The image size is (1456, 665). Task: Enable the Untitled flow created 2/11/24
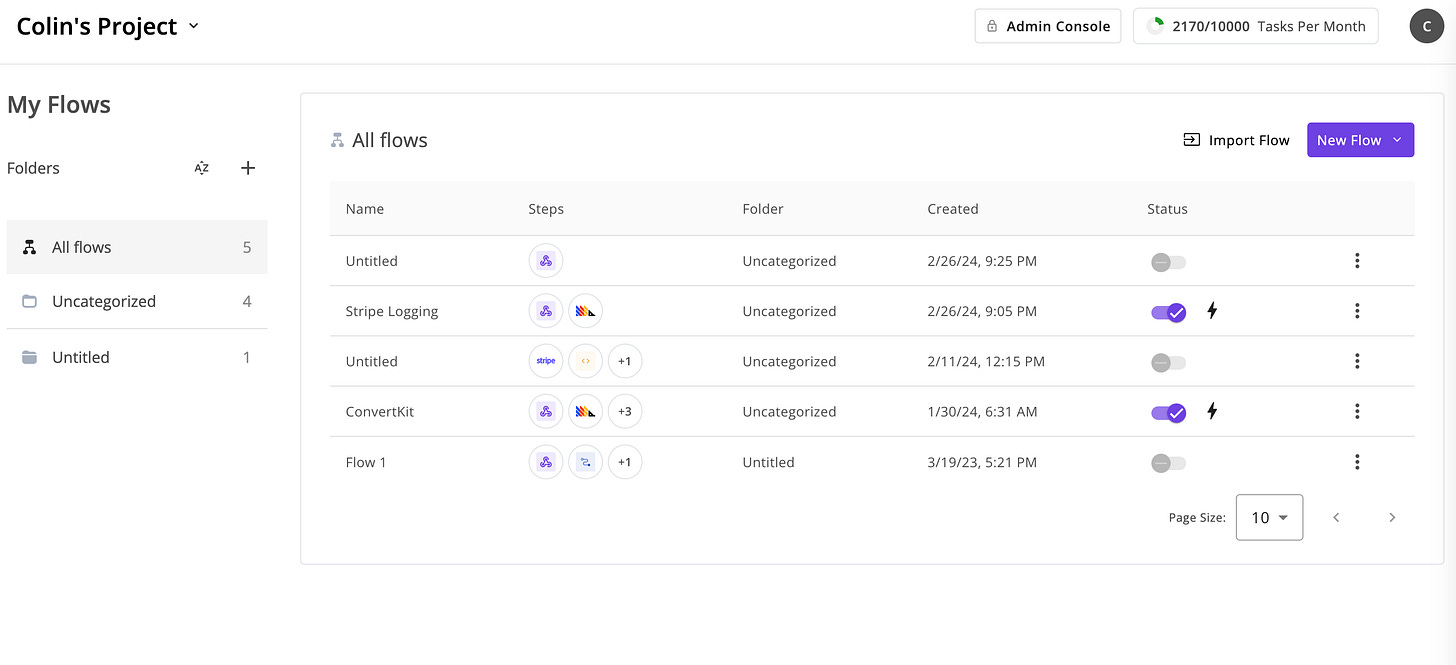[1168, 362]
